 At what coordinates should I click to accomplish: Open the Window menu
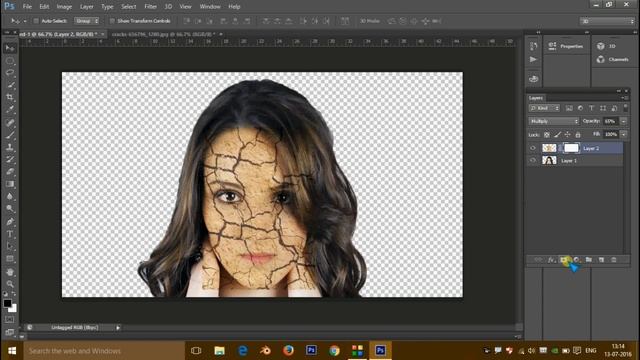(210, 7)
